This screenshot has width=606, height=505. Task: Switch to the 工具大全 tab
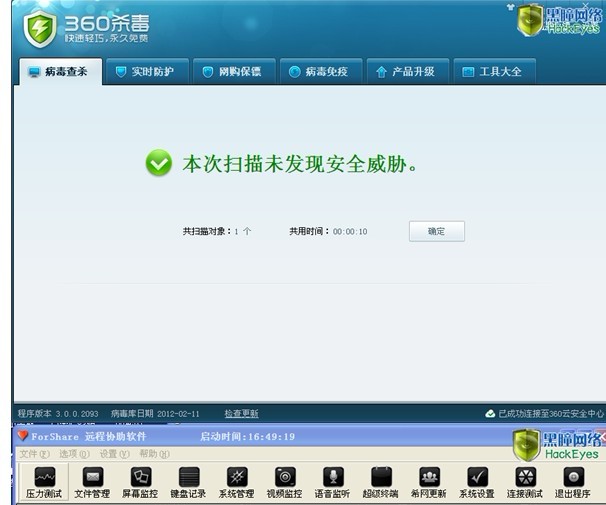pyautogui.click(x=495, y=71)
